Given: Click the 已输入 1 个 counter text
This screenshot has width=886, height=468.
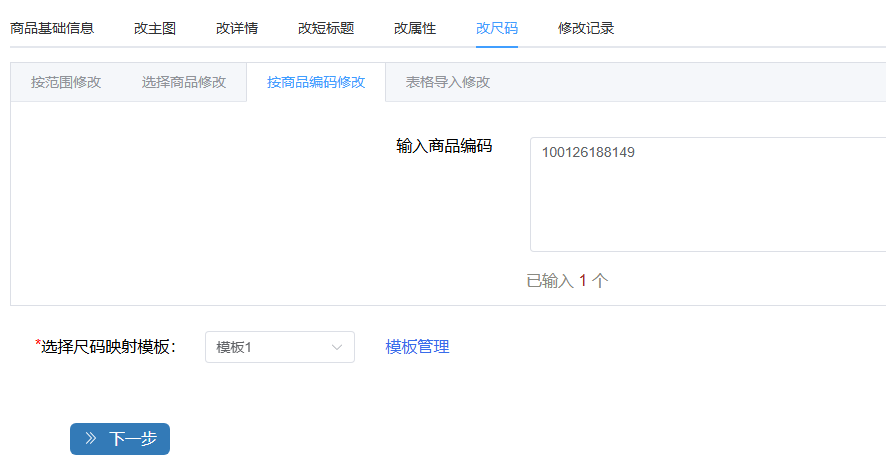Looking at the screenshot, I should click(567, 281).
